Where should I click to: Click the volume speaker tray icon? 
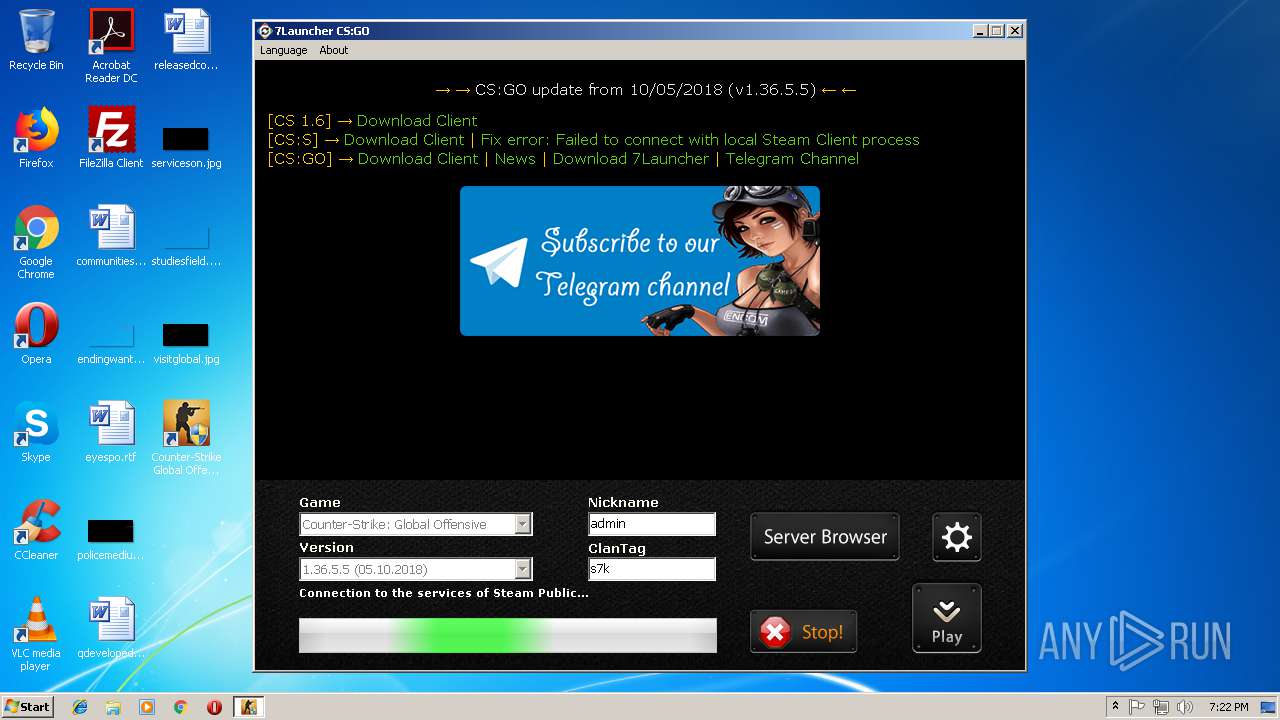1185,707
